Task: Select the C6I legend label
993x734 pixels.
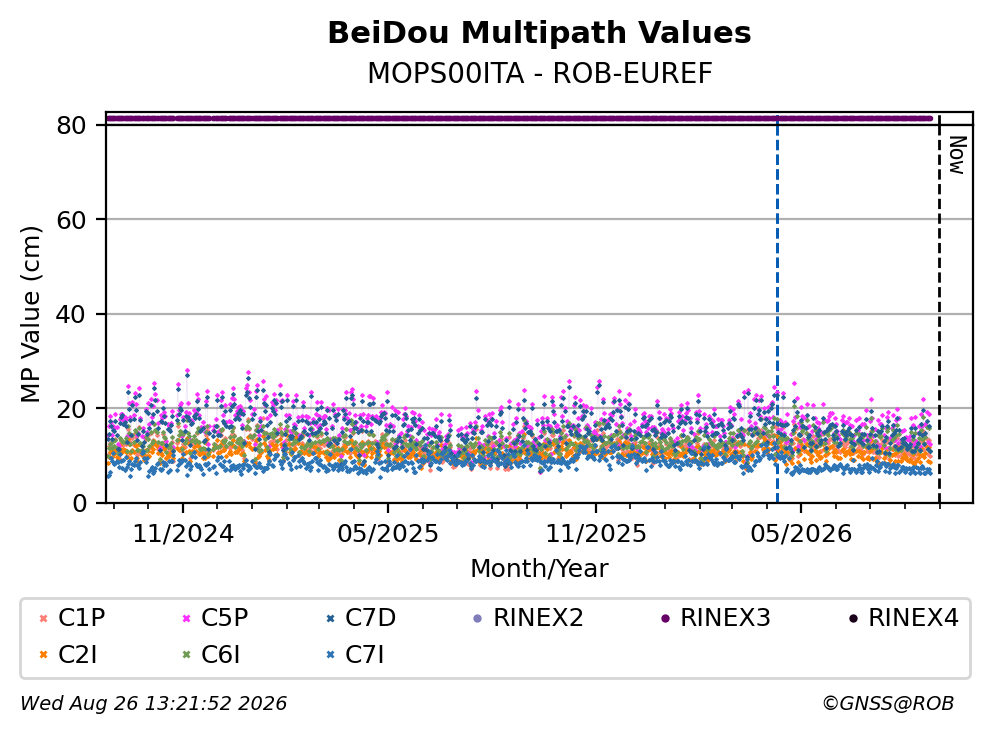Action: pos(220,654)
